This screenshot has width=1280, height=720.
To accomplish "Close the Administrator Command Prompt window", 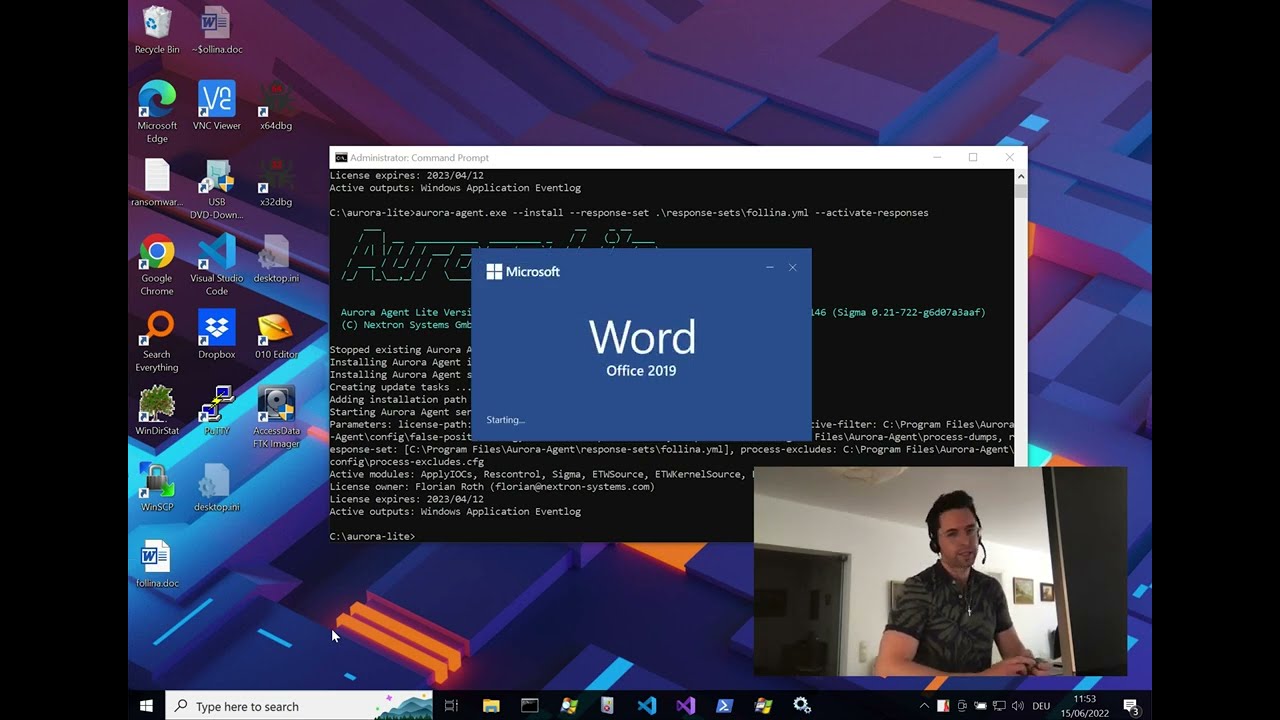I will [x=1009, y=157].
